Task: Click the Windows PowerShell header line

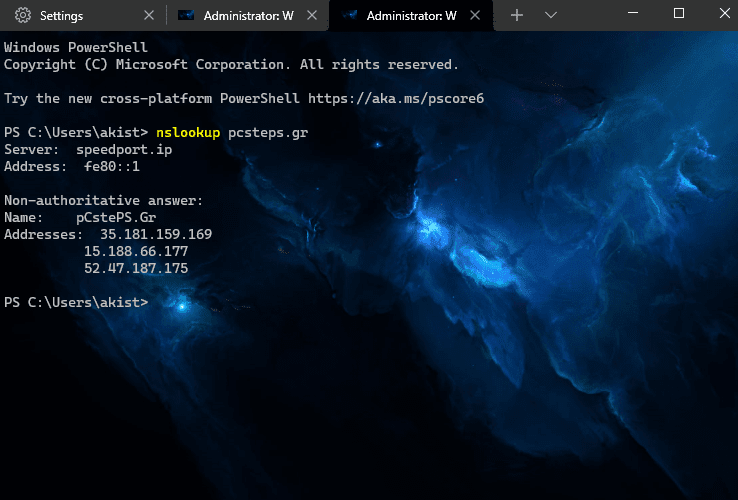Action: [76, 48]
